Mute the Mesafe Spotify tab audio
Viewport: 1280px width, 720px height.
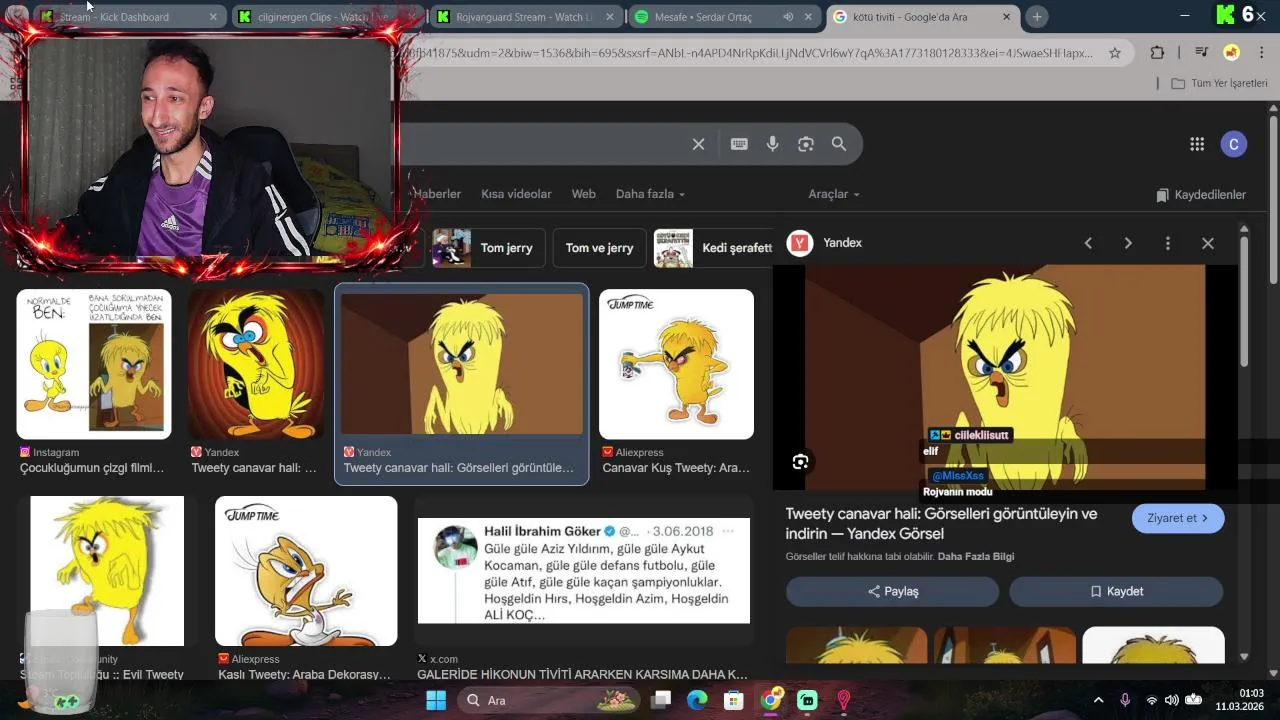click(x=788, y=17)
